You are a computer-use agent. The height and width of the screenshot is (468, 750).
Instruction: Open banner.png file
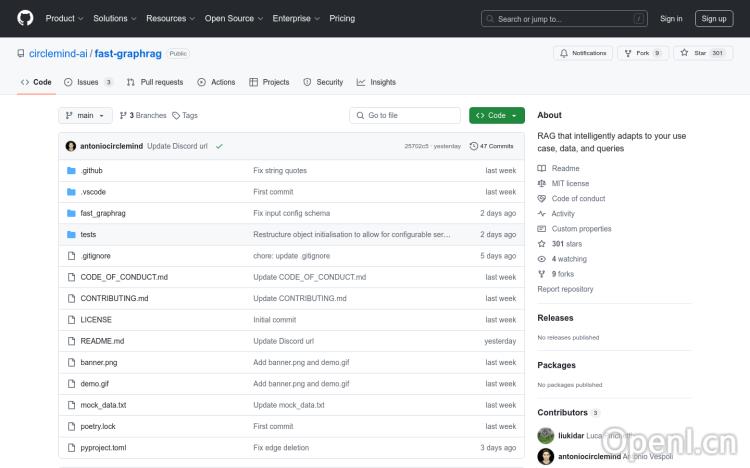[99, 362]
